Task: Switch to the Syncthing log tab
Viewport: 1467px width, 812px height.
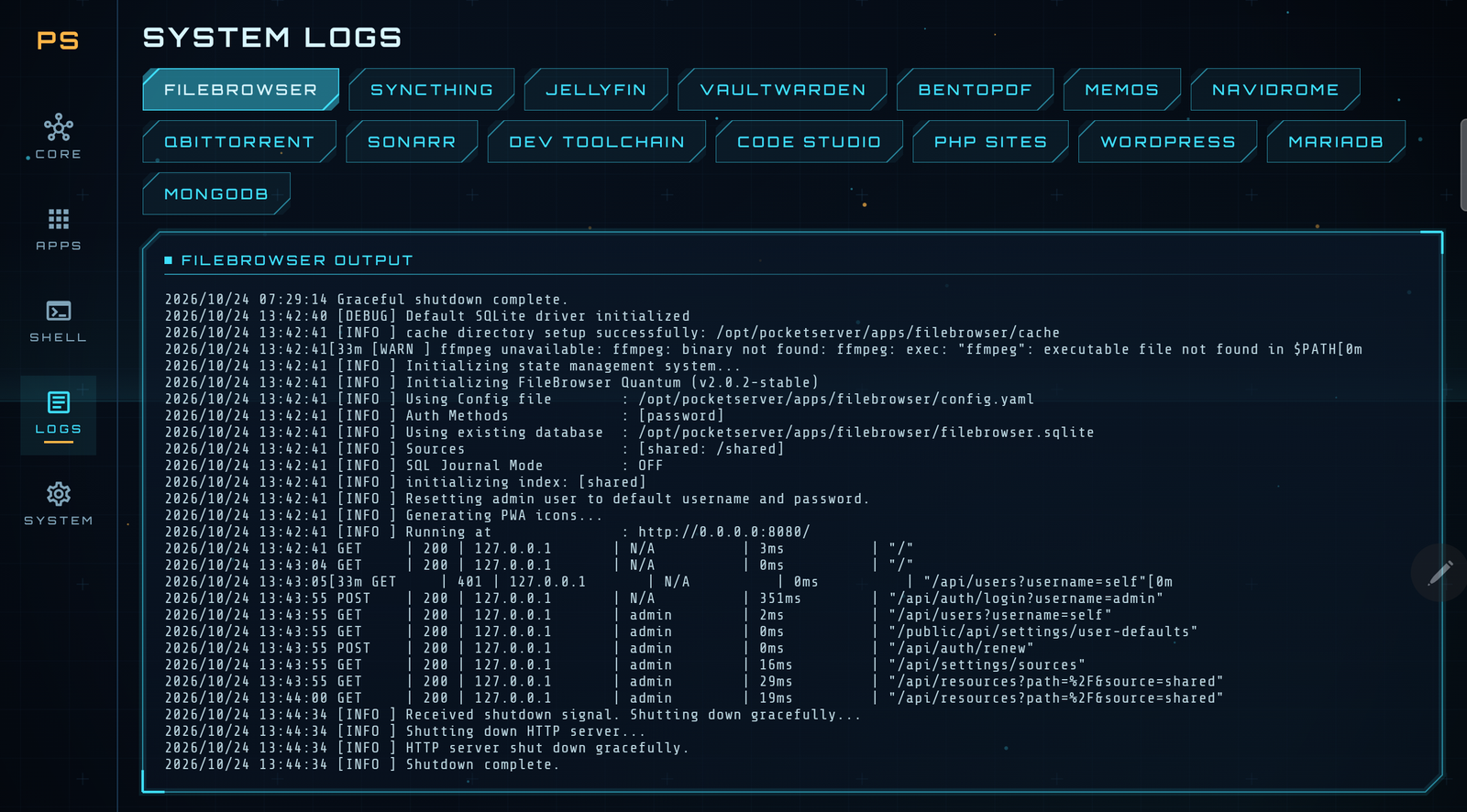Action: (x=432, y=90)
